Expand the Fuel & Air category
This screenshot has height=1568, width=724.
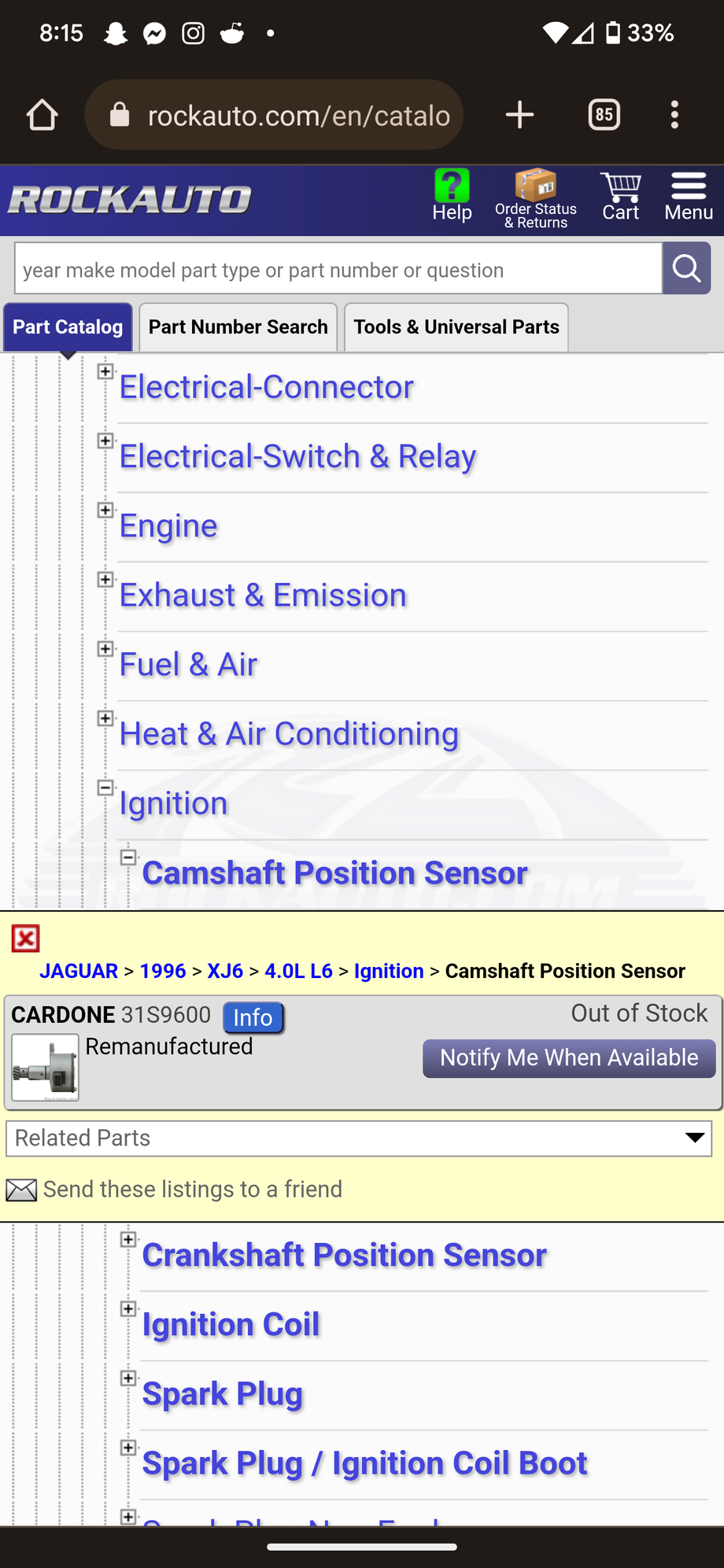click(105, 649)
